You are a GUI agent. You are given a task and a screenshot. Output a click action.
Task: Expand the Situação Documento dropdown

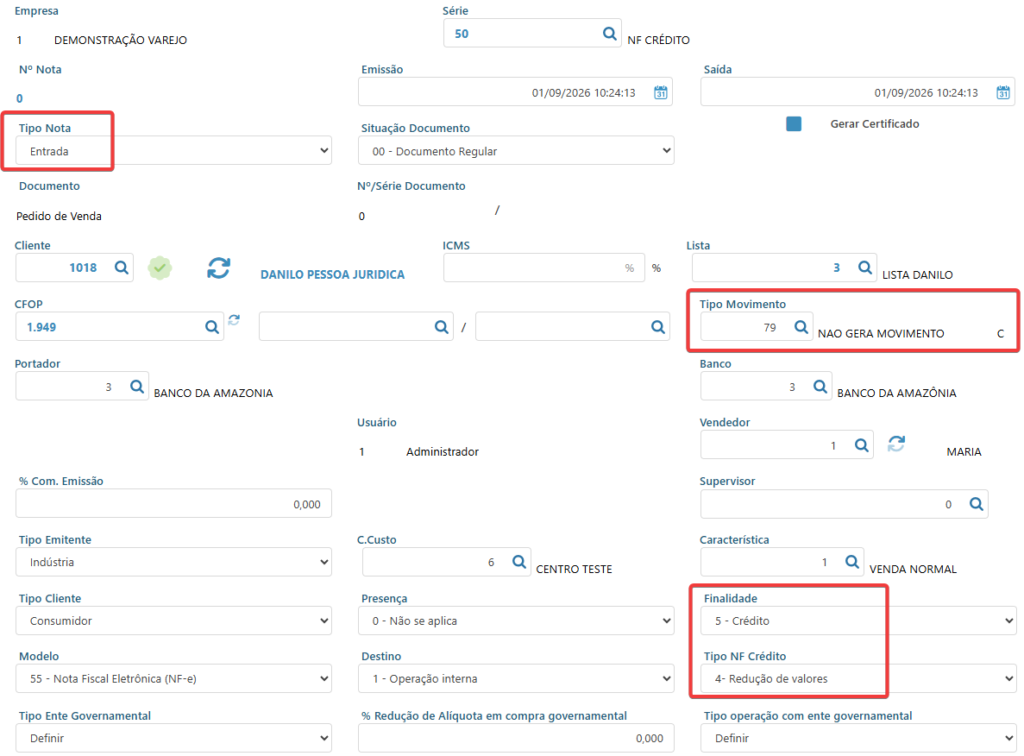pyautogui.click(x=516, y=151)
